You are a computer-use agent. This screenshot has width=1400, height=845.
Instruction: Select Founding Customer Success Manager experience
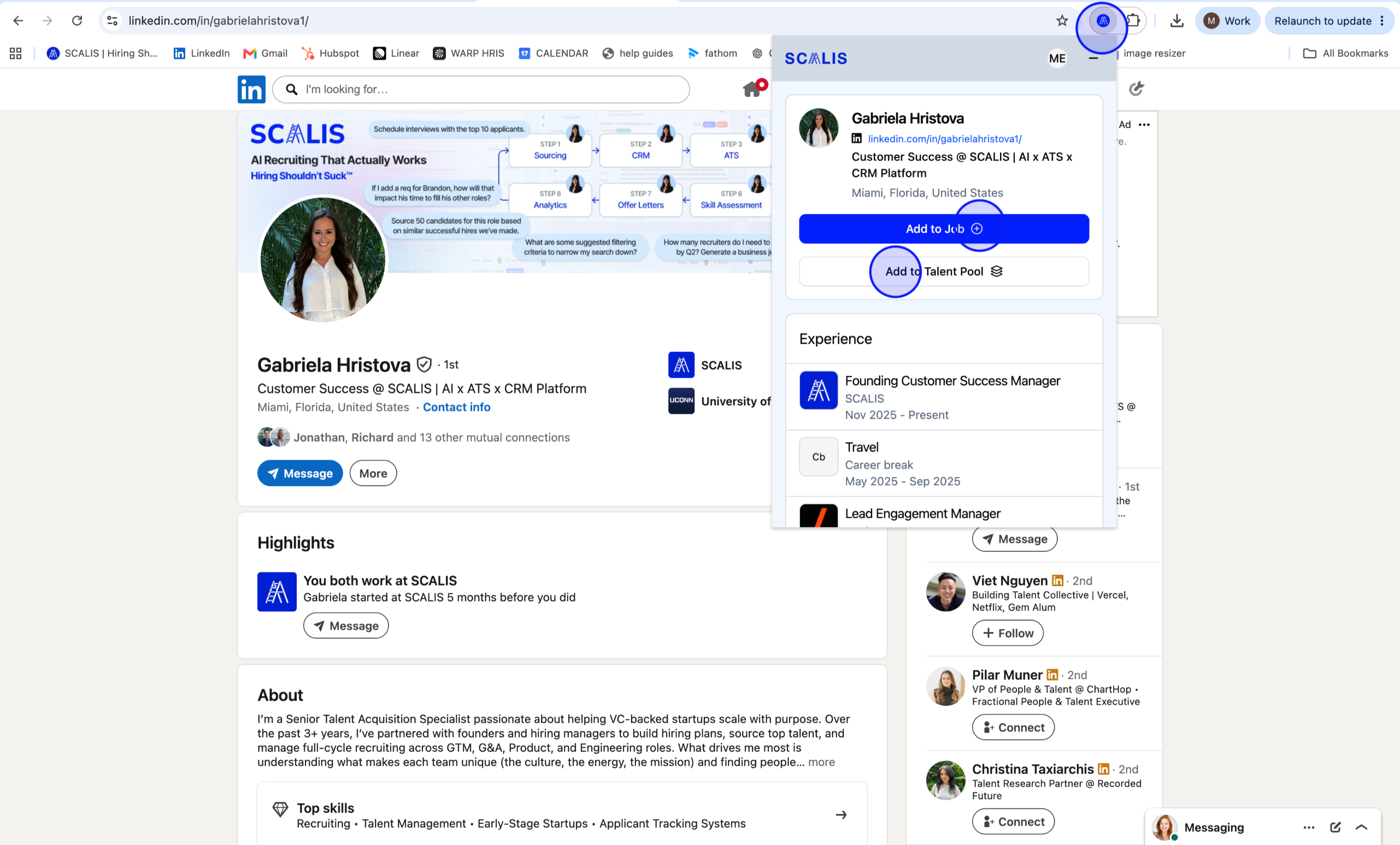coord(944,397)
